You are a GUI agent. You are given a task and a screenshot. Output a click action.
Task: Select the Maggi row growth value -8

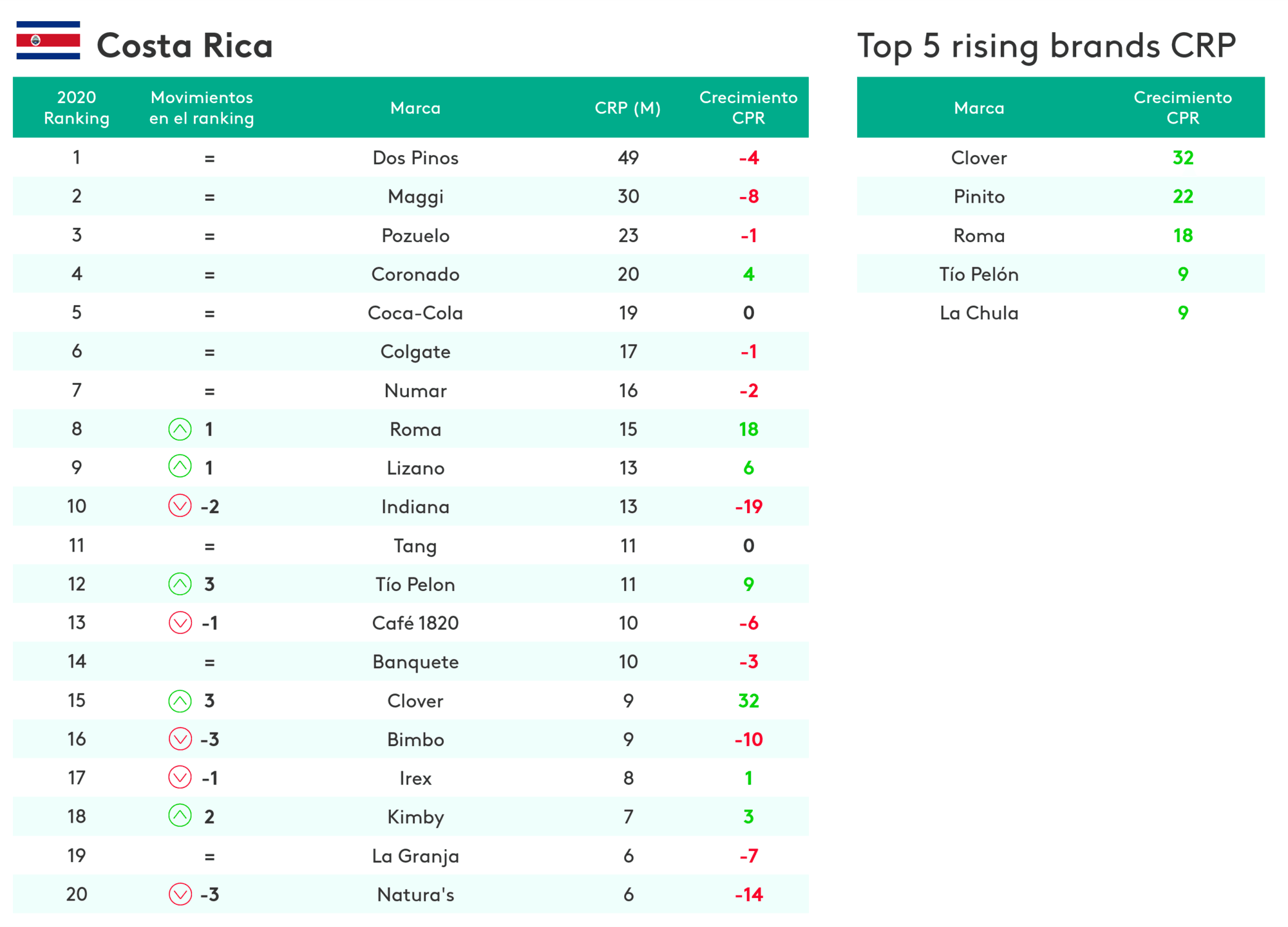[x=748, y=196]
